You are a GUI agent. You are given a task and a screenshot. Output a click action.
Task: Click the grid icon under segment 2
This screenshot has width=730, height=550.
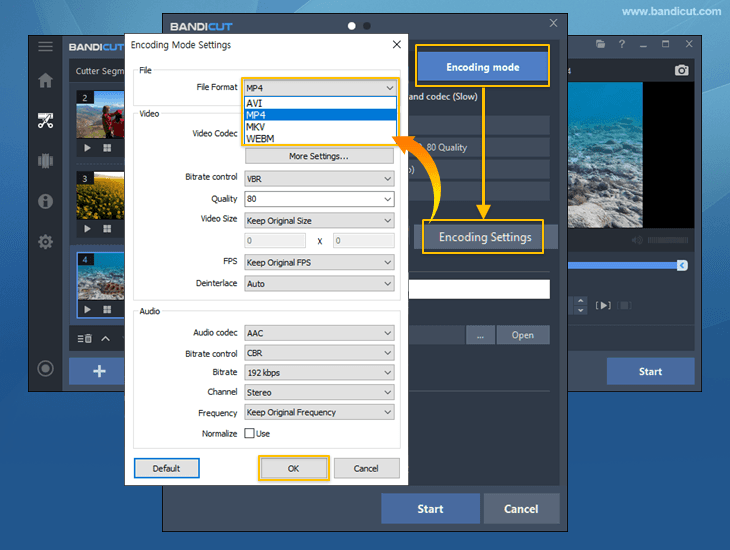point(107,148)
